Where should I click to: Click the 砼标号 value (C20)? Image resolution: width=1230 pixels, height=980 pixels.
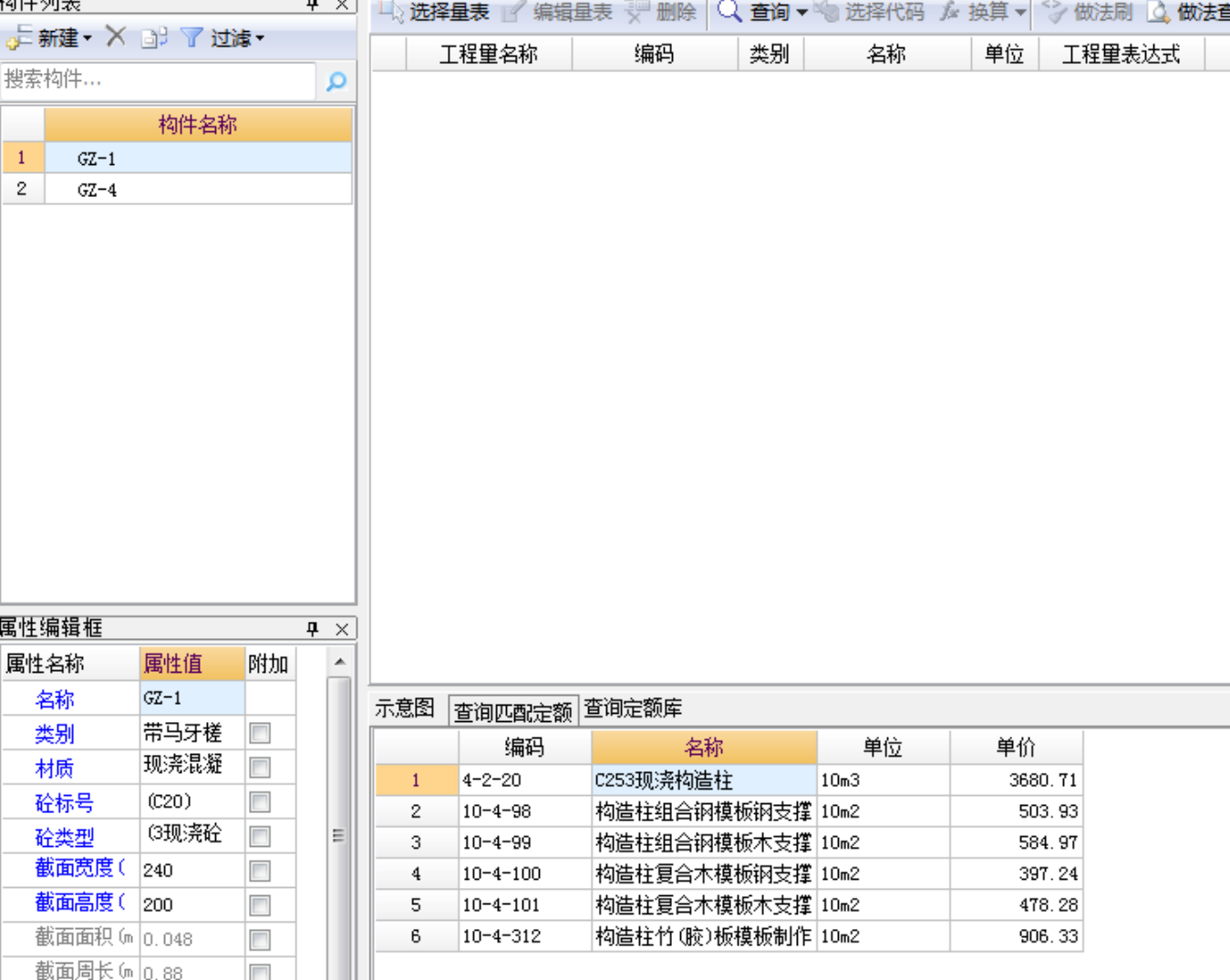(191, 801)
